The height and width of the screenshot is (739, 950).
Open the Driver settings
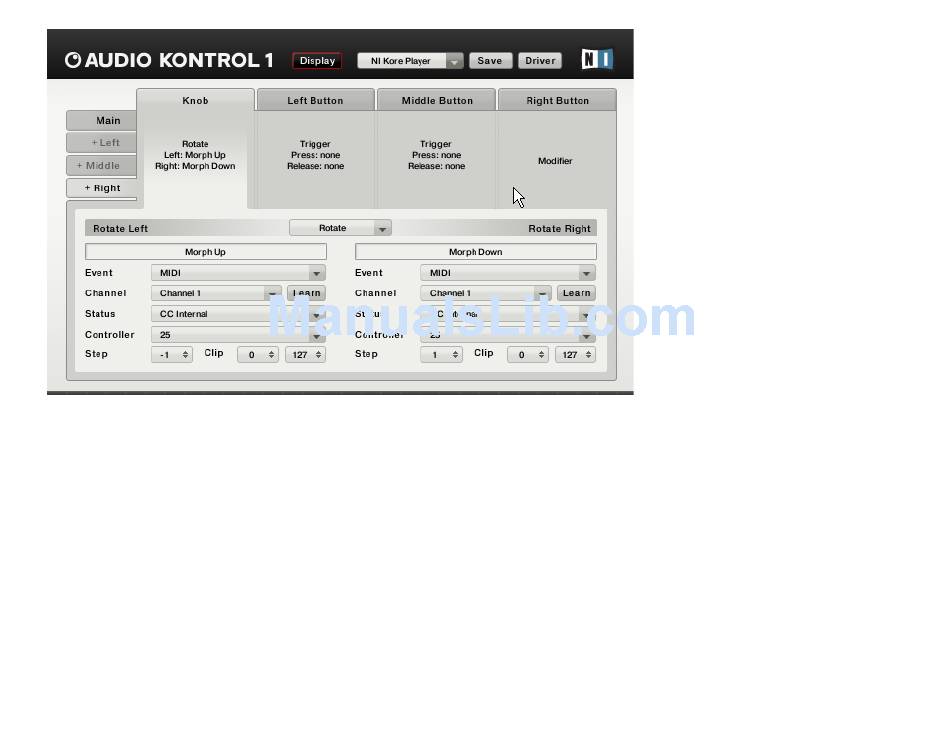tap(540, 61)
